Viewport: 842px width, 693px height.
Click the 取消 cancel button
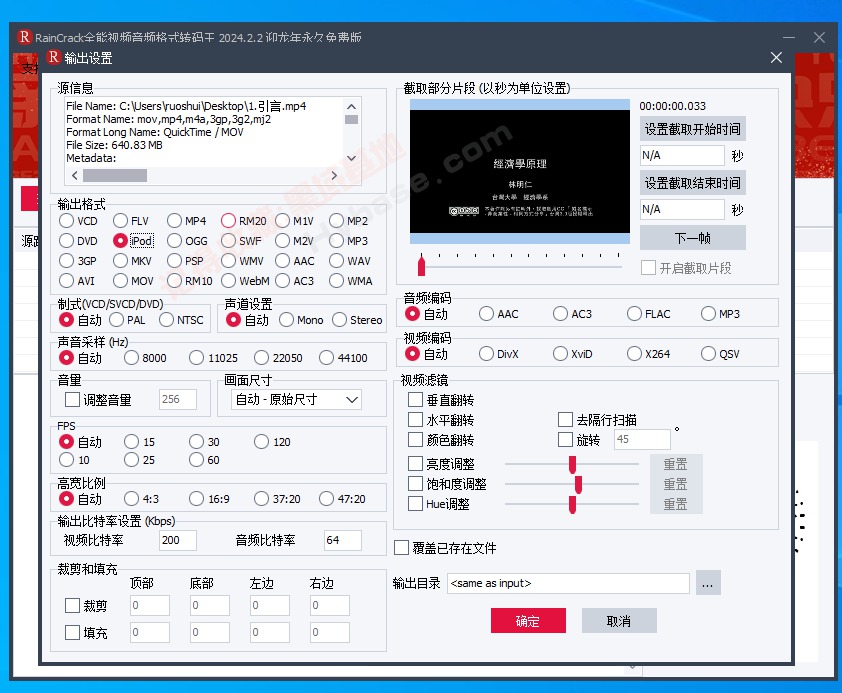[x=619, y=621]
